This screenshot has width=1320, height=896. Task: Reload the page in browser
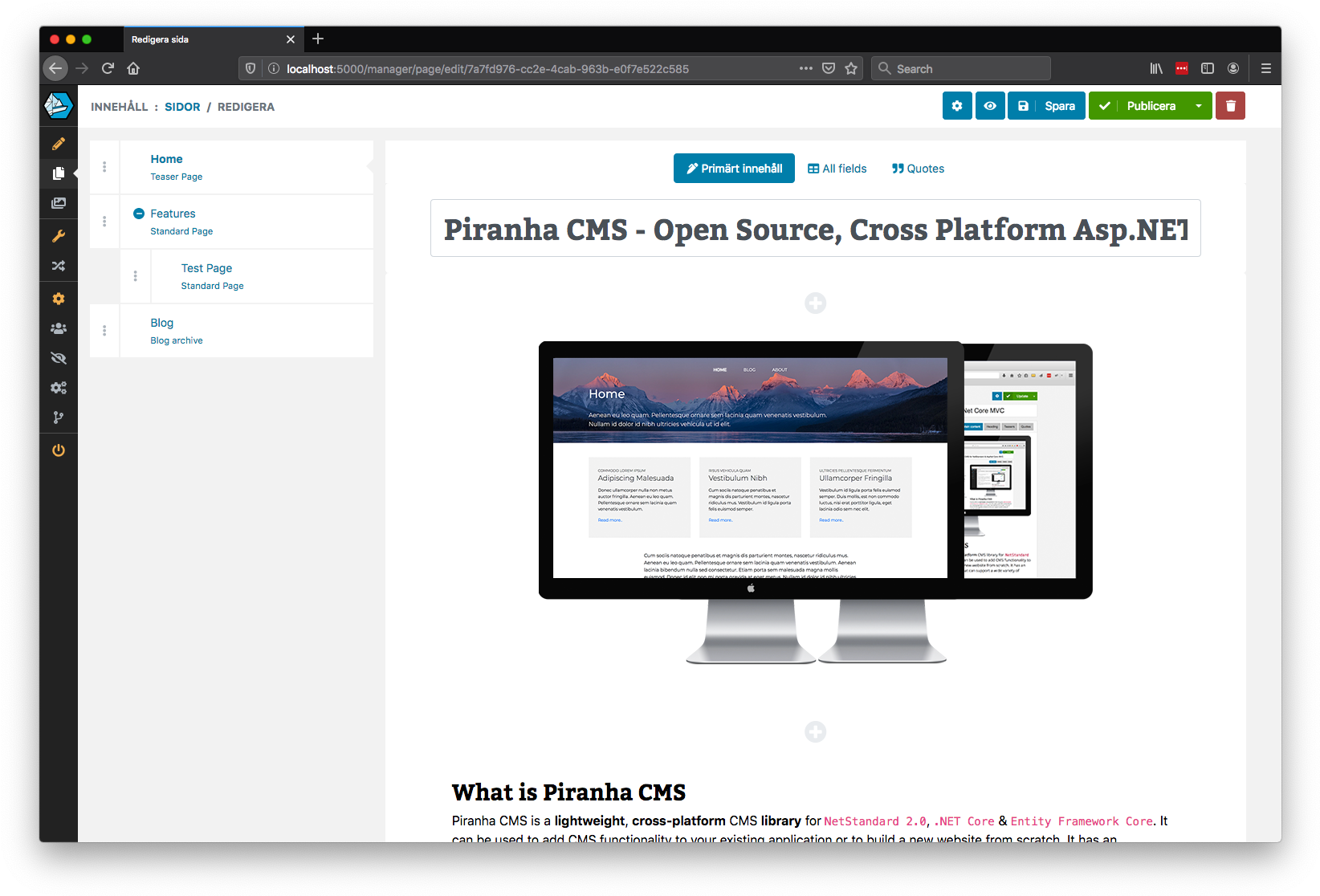[x=108, y=68]
